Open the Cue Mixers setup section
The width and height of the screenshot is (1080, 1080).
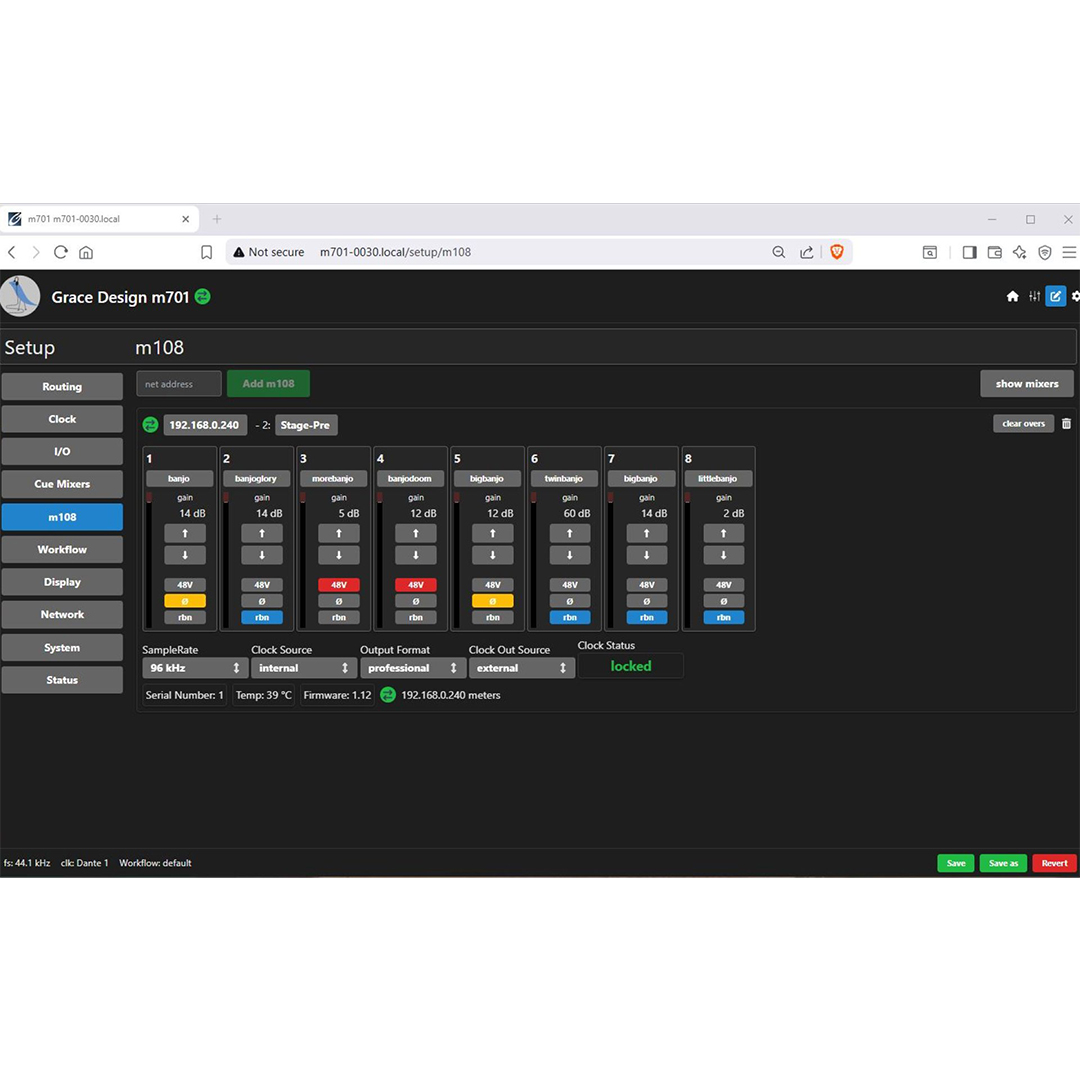point(62,484)
